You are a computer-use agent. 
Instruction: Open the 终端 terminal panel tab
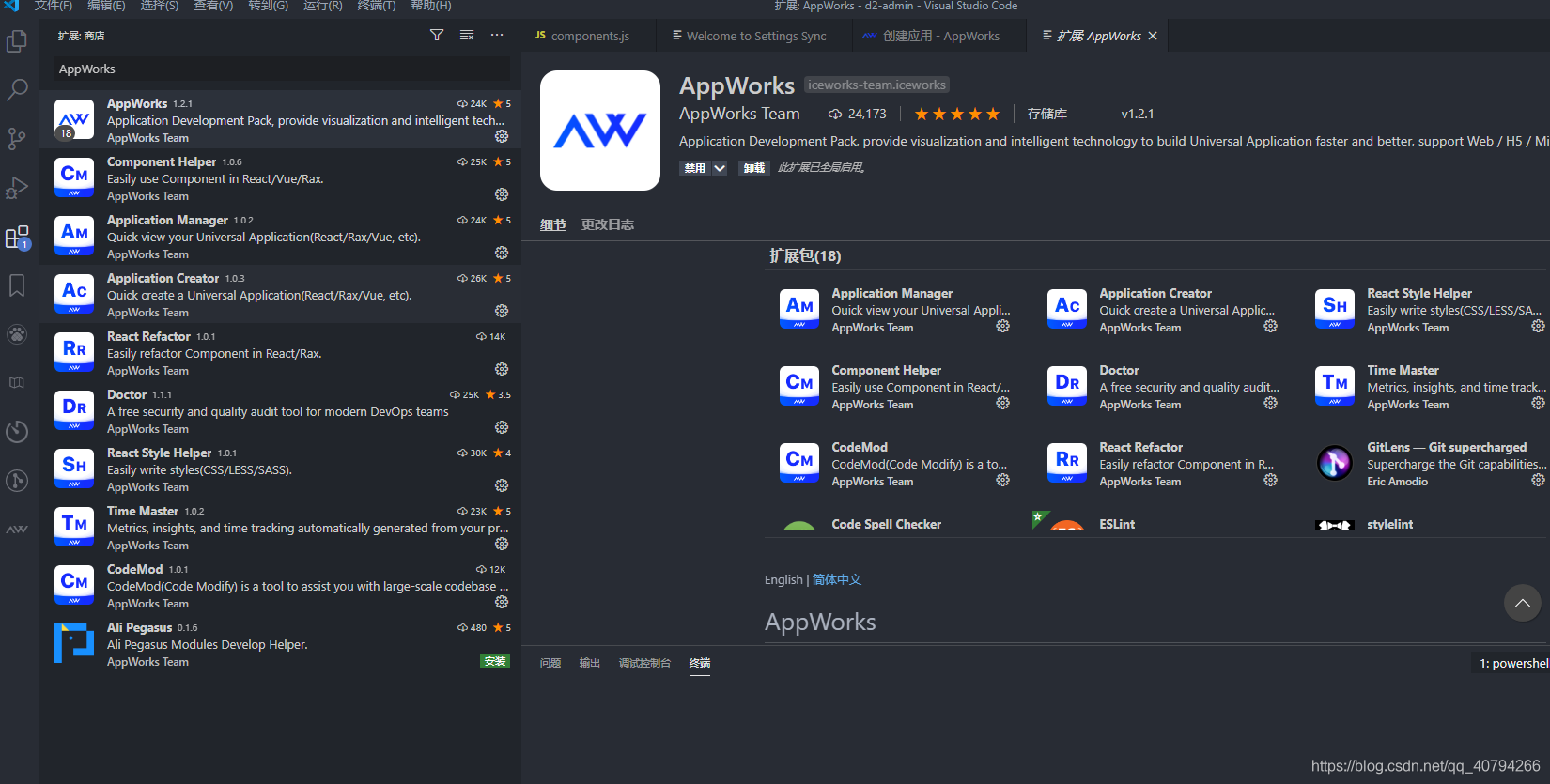700,663
